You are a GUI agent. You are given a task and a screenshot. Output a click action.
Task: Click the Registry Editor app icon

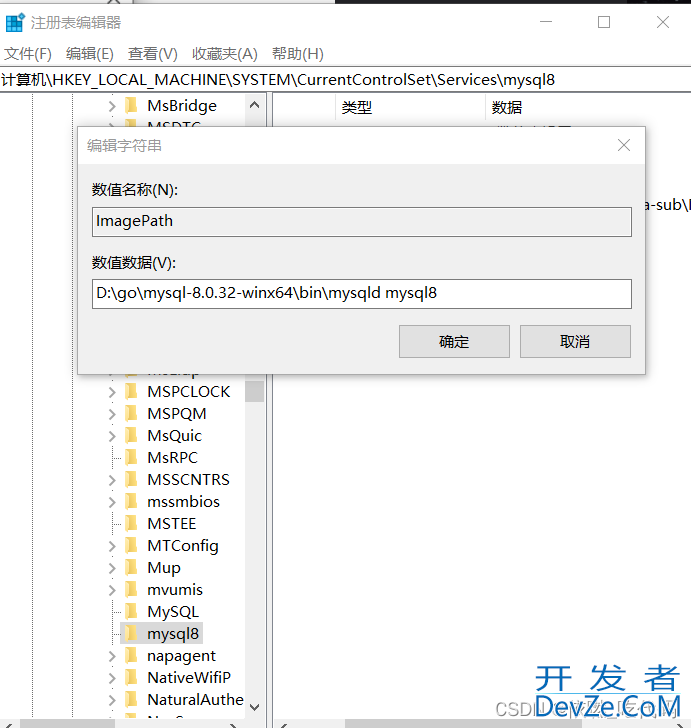pos(14,22)
